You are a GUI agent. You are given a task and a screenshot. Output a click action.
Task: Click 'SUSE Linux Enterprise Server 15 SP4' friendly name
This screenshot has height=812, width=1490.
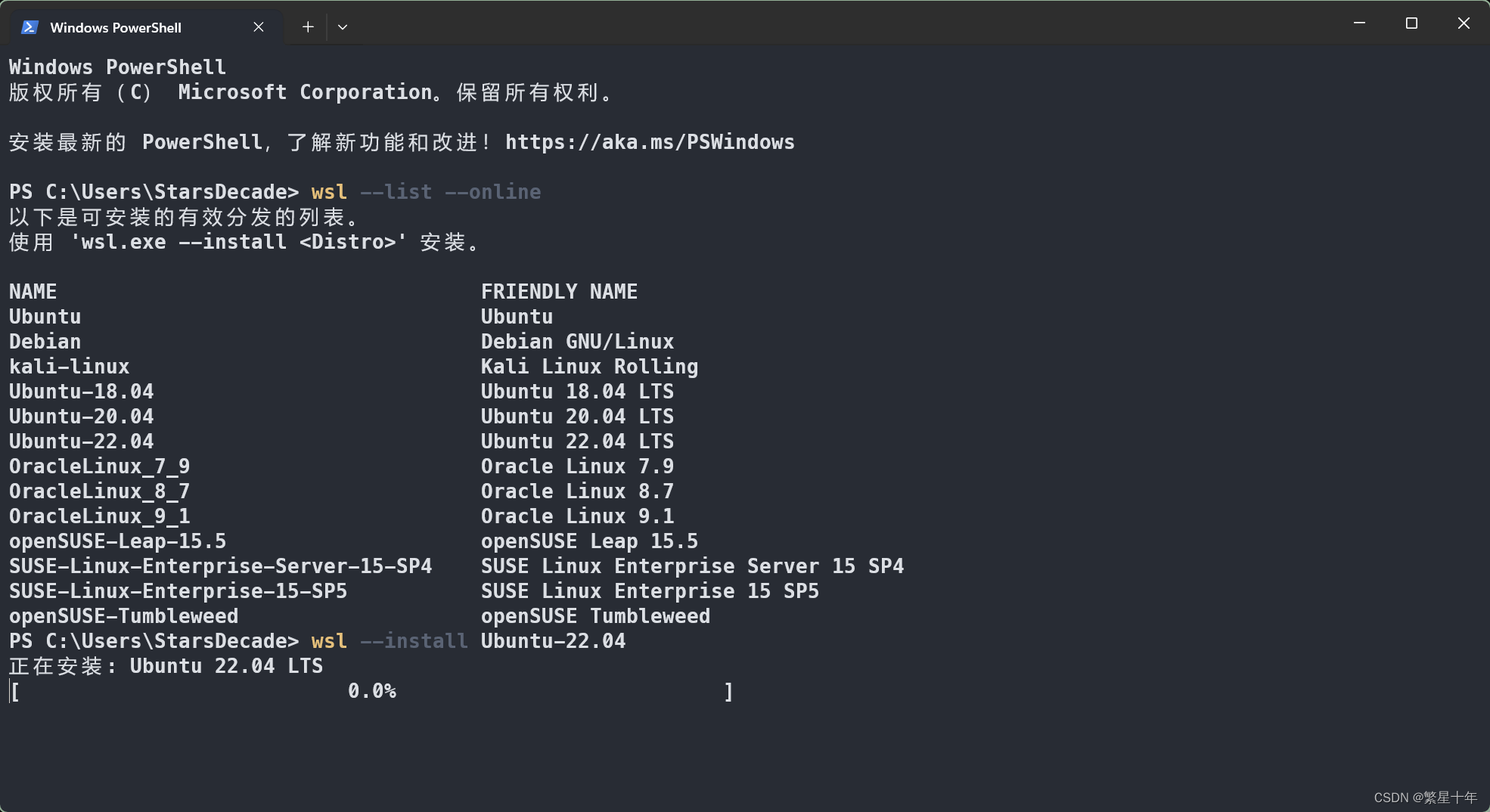coord(692,566)
